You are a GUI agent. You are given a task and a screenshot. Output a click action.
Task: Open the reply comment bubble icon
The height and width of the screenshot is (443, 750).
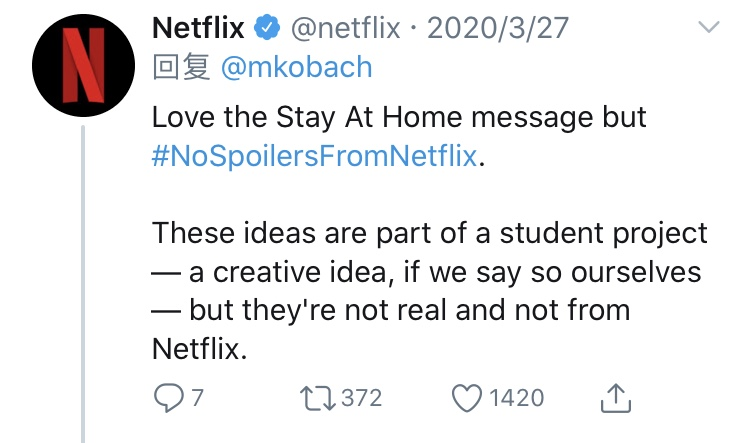pyautogui.click(x=168, y=398)
